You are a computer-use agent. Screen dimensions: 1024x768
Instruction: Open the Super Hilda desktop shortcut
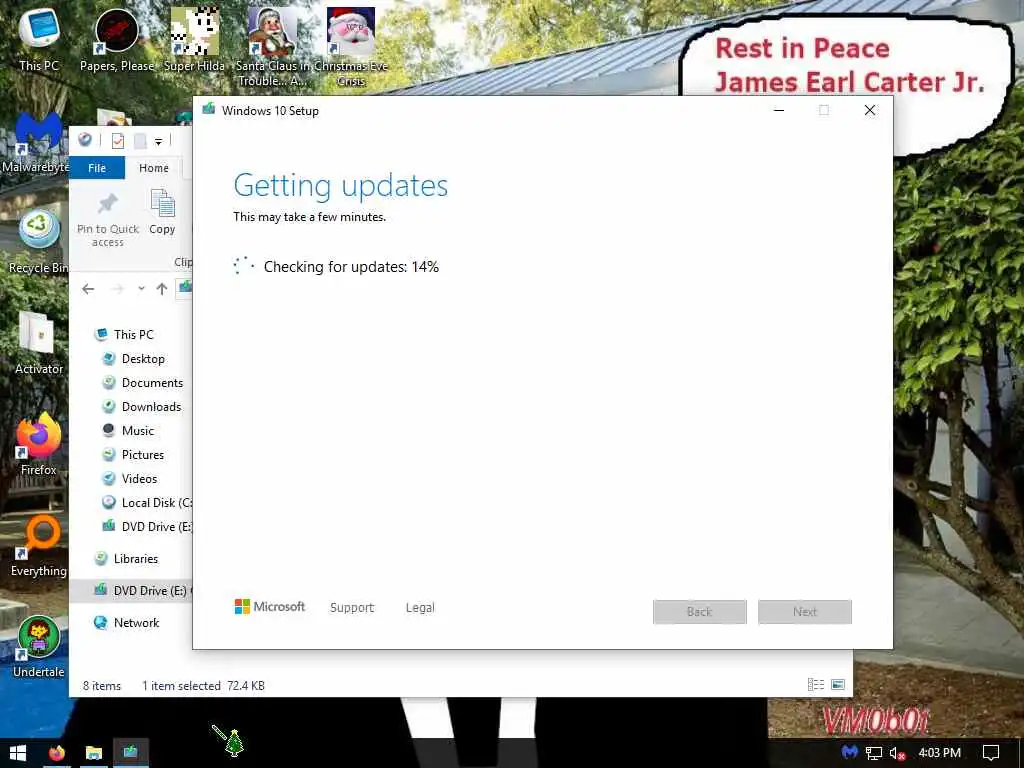(x=195, y=39)
